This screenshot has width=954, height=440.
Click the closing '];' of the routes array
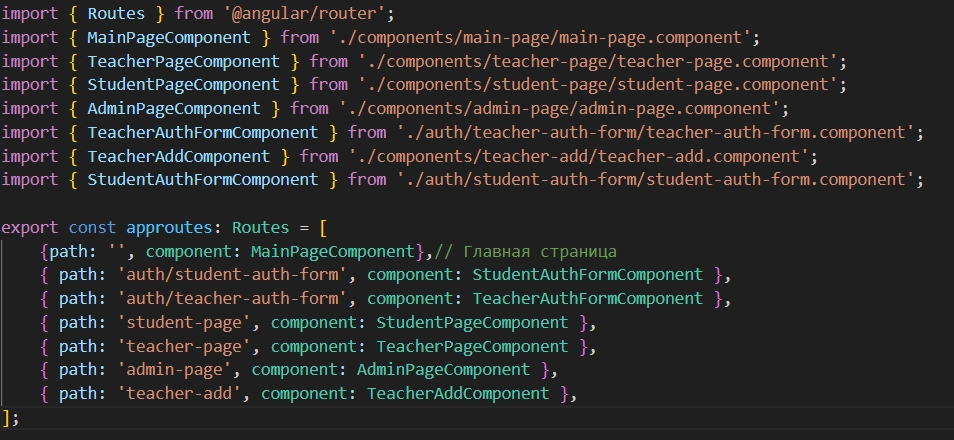[10, 418]
